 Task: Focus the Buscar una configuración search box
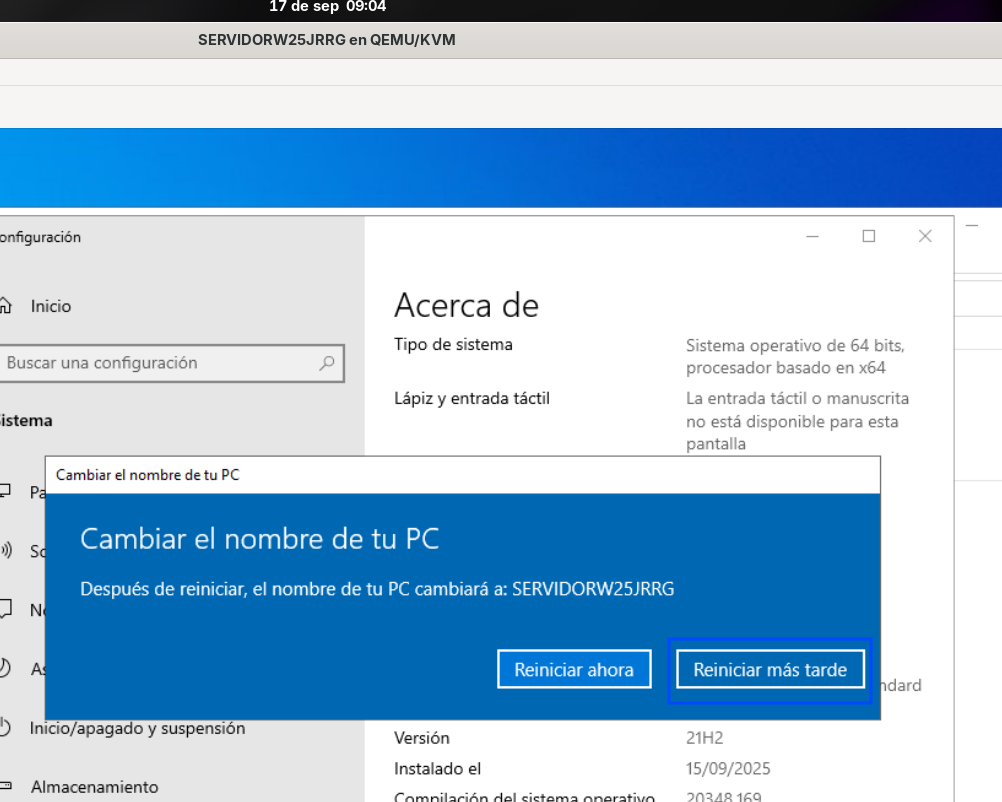click(x=171, y=363)
